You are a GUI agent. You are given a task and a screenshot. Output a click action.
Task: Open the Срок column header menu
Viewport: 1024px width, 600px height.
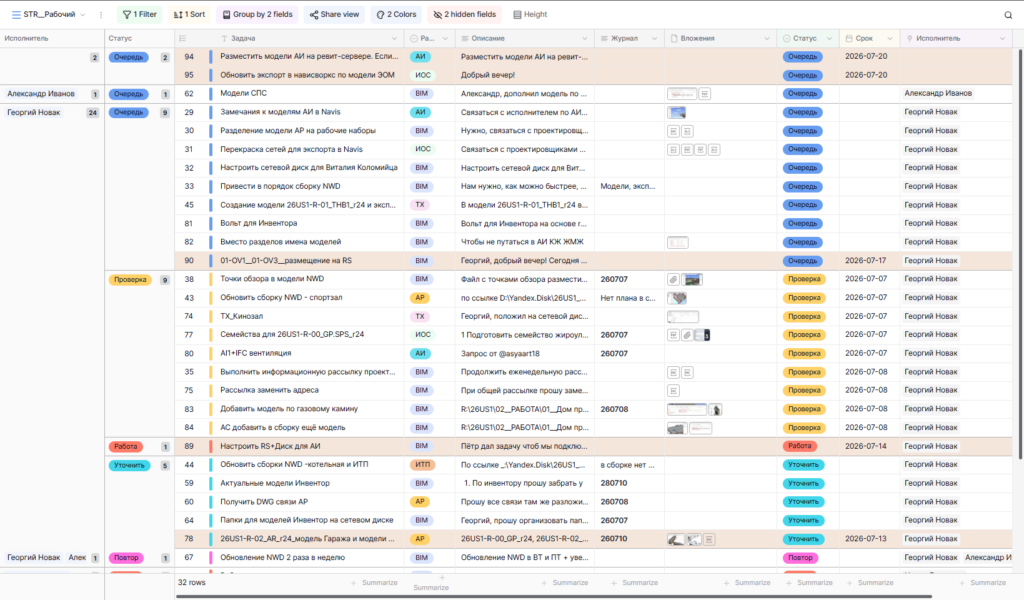pyautogui.click(x=889, y=39)
